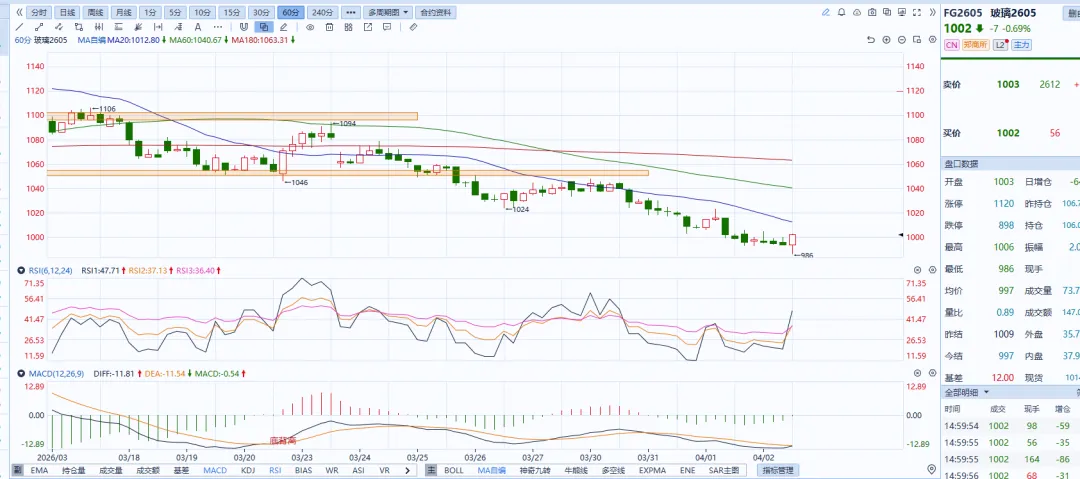
Task: Open price alert bell icon
Action: point(842,12)
